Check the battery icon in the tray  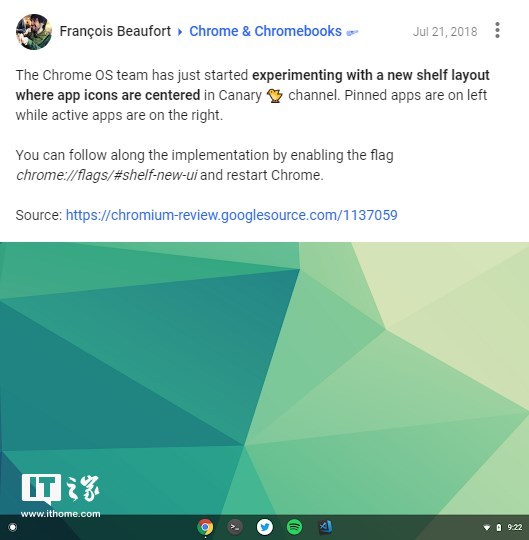(x=499, y=527)
